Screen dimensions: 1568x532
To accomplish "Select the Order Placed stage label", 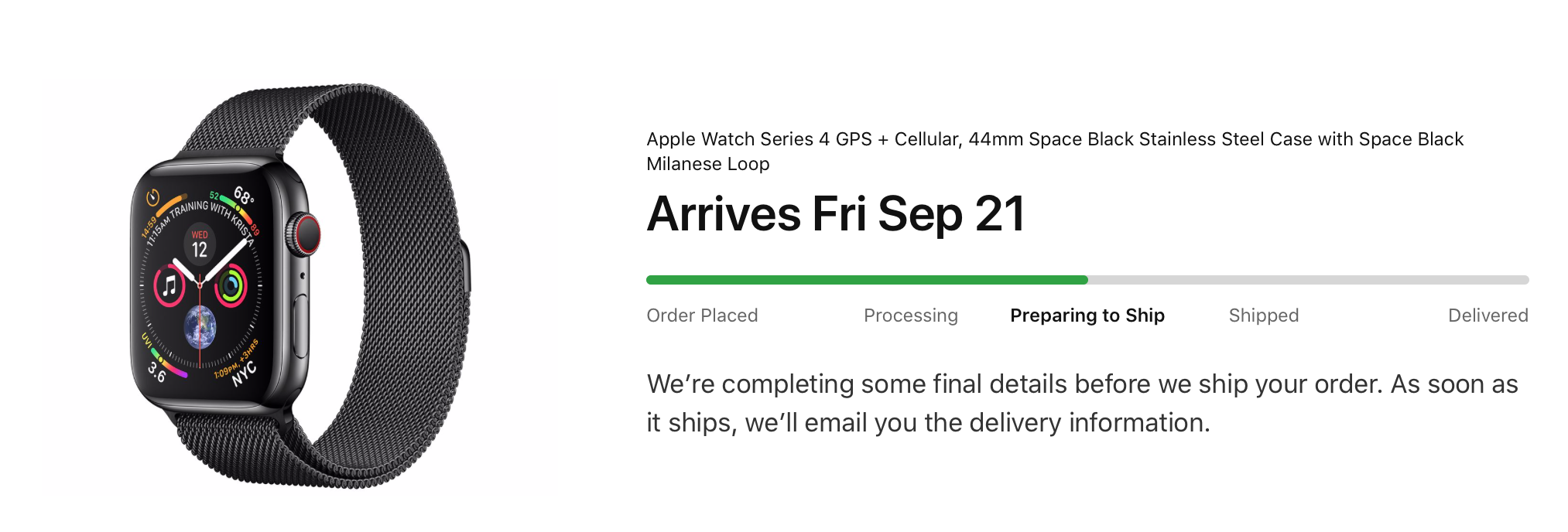I will (702, 315).
